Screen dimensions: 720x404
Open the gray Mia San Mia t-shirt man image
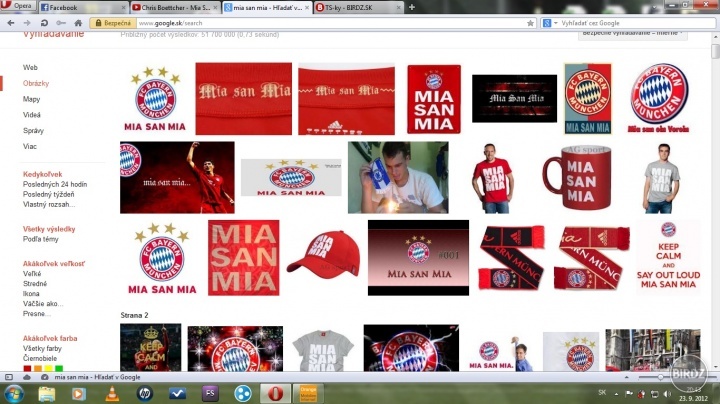661,178
